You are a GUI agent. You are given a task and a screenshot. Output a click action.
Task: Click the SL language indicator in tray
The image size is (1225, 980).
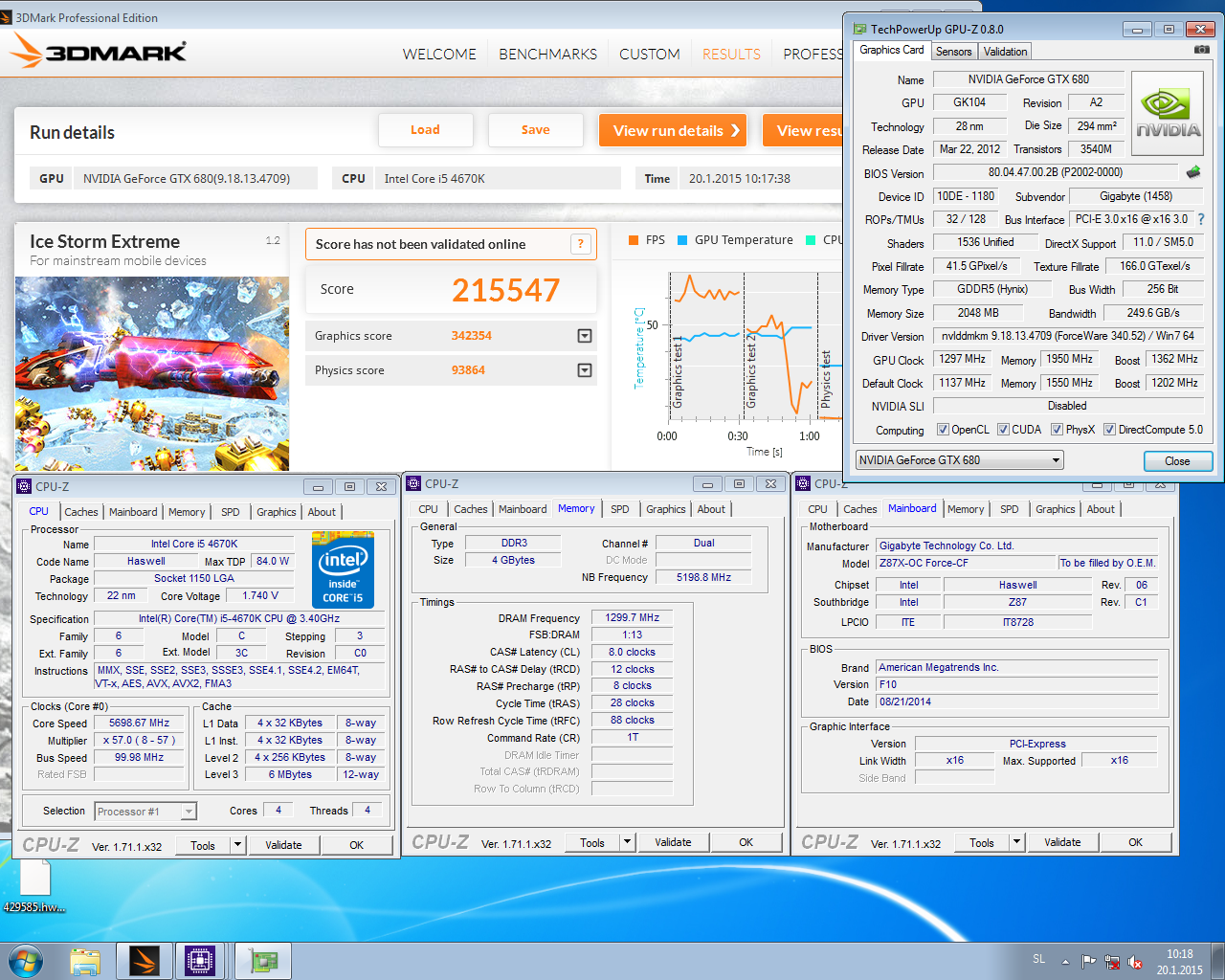1039,959
